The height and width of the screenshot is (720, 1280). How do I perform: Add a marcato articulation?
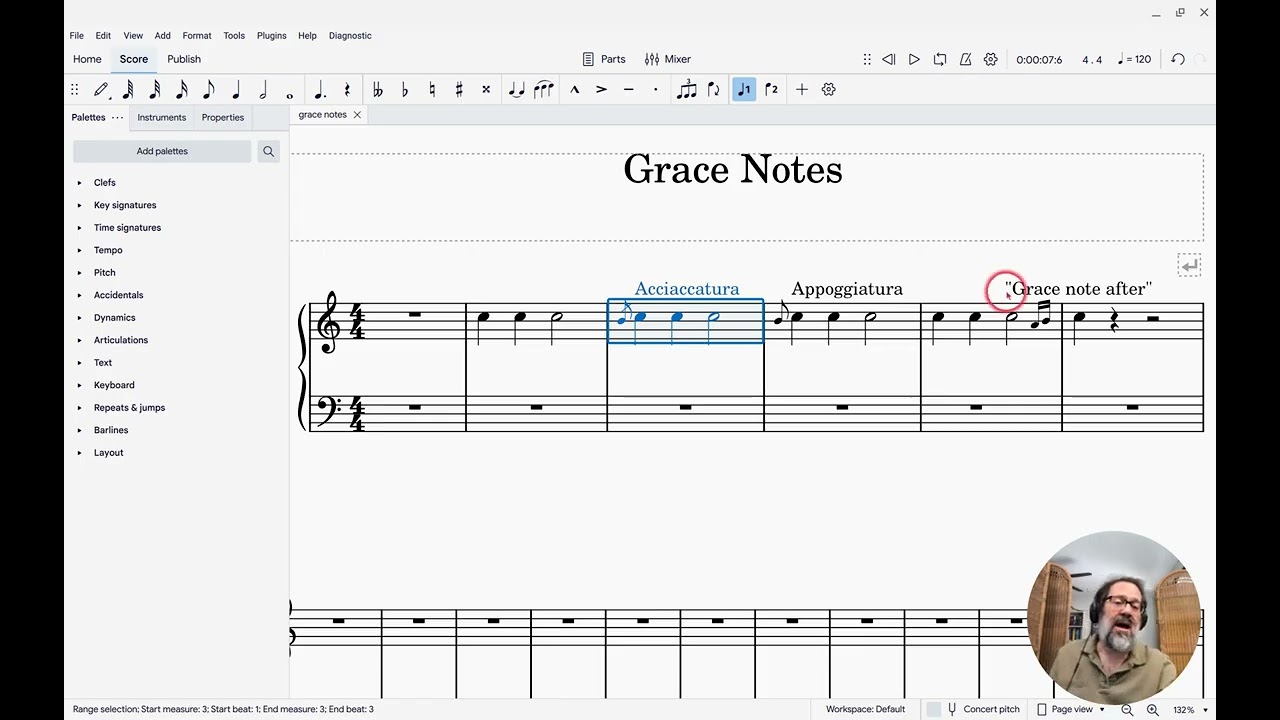574,90
